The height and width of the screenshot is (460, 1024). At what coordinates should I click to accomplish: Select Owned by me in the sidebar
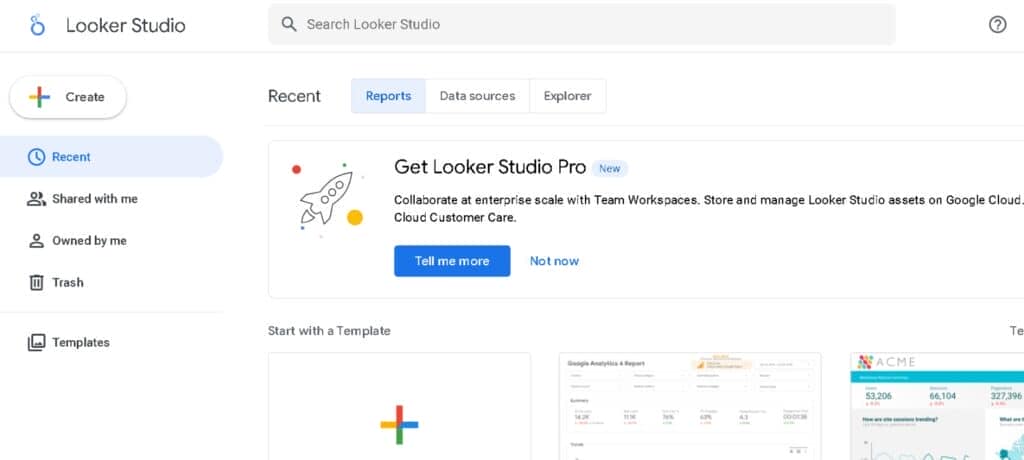tap(89, 241)
